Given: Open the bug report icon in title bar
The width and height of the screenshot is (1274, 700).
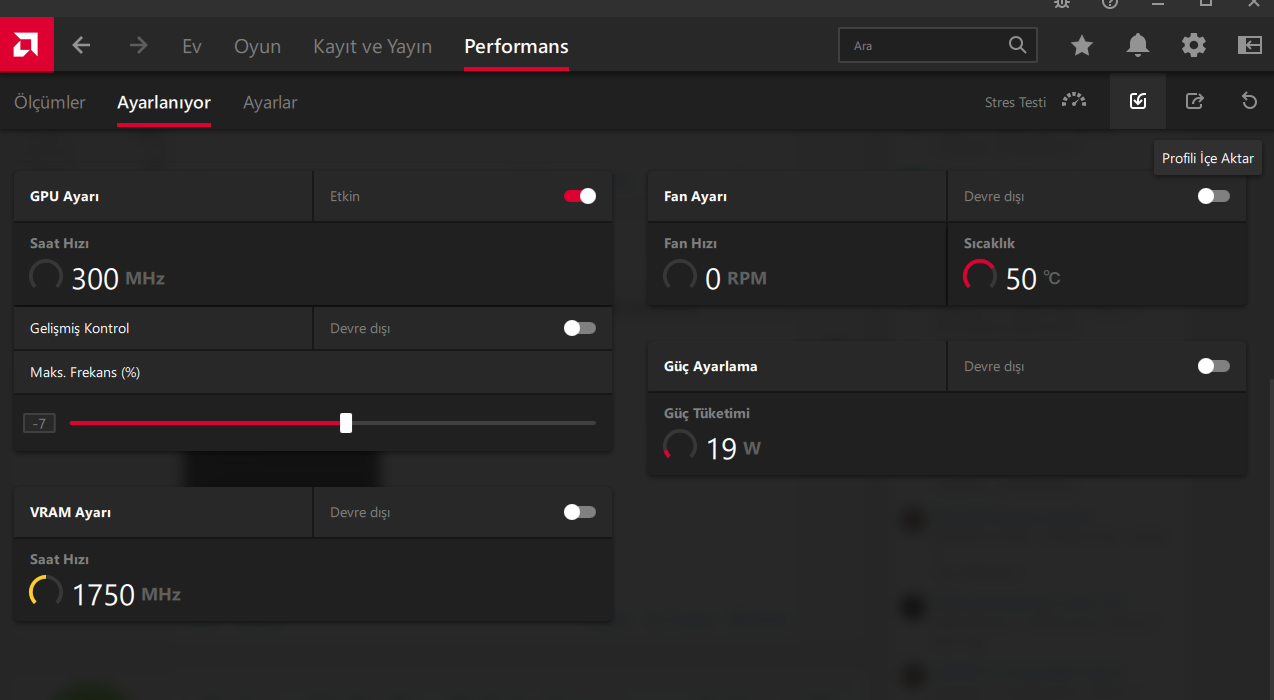Looking at the screenshot, I should coord(1063,4).
